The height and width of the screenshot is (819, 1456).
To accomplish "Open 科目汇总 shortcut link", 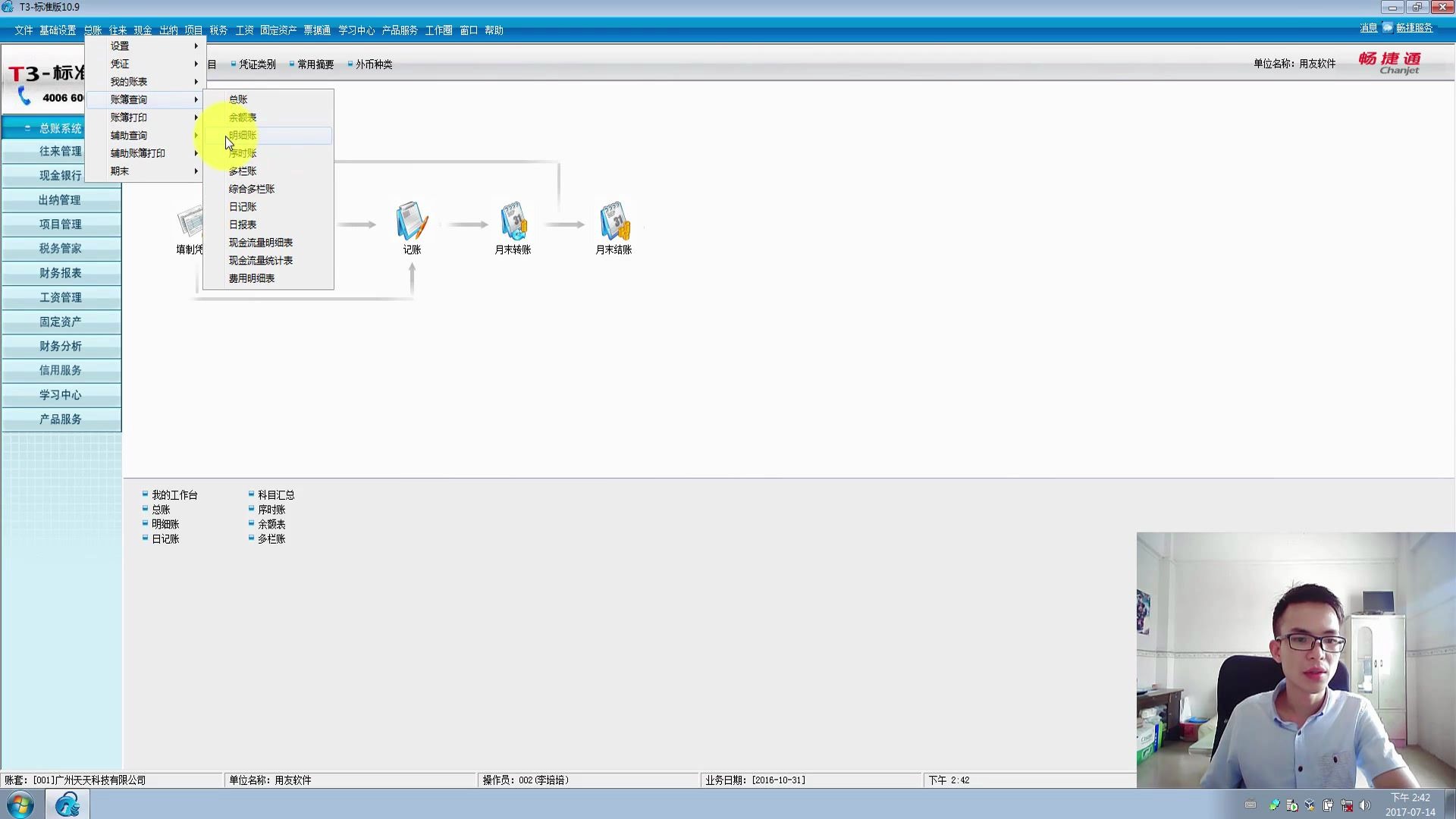I will [x=275, y=495].
